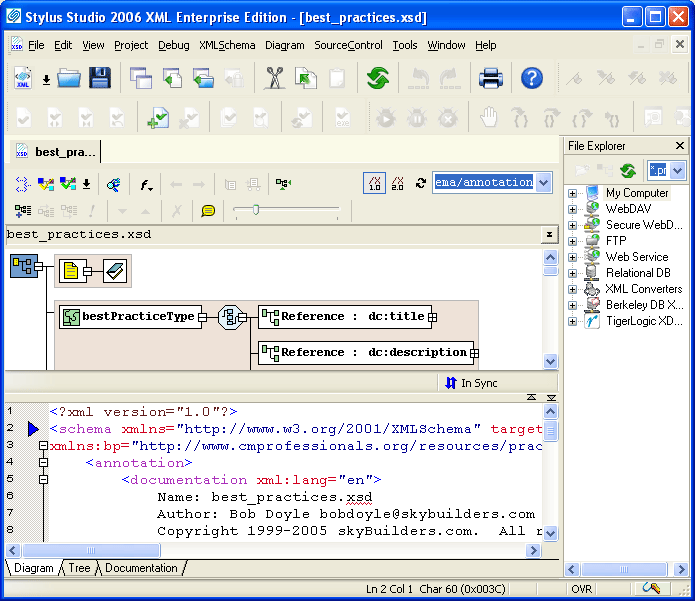Switch to the Documentation tab
Image resolution: width=695 pixels, height=601 pixels.
click(x=141, y=568)
